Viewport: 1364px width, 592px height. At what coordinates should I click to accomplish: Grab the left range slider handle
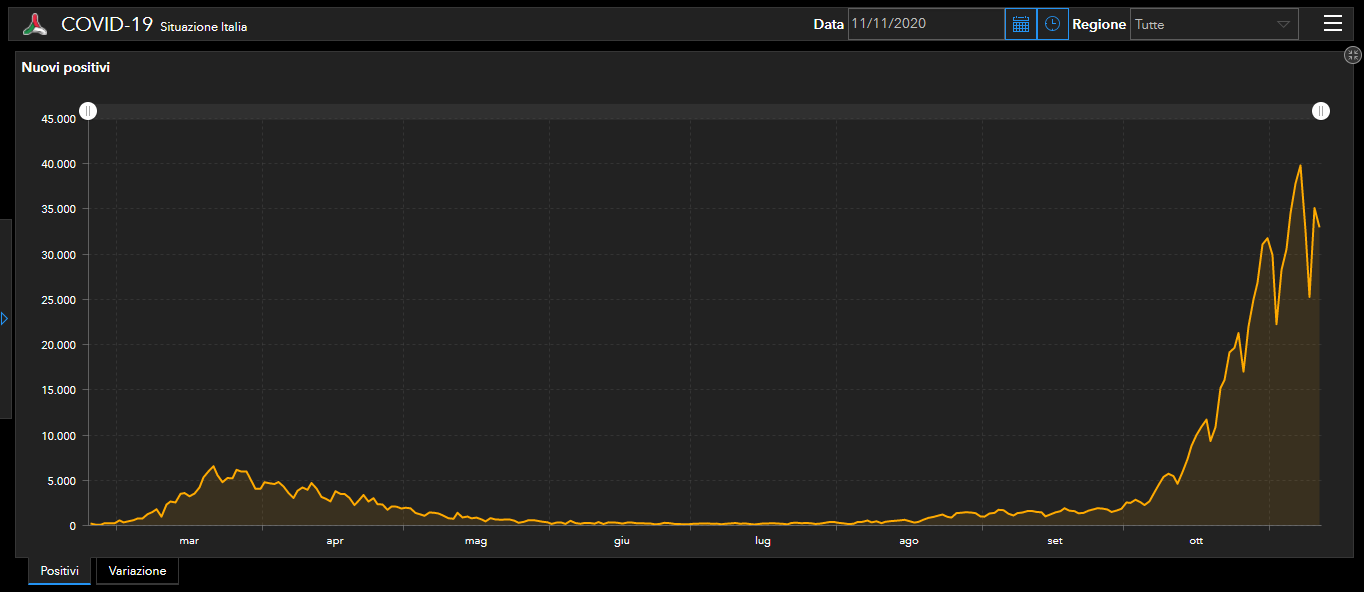(88, 111)
